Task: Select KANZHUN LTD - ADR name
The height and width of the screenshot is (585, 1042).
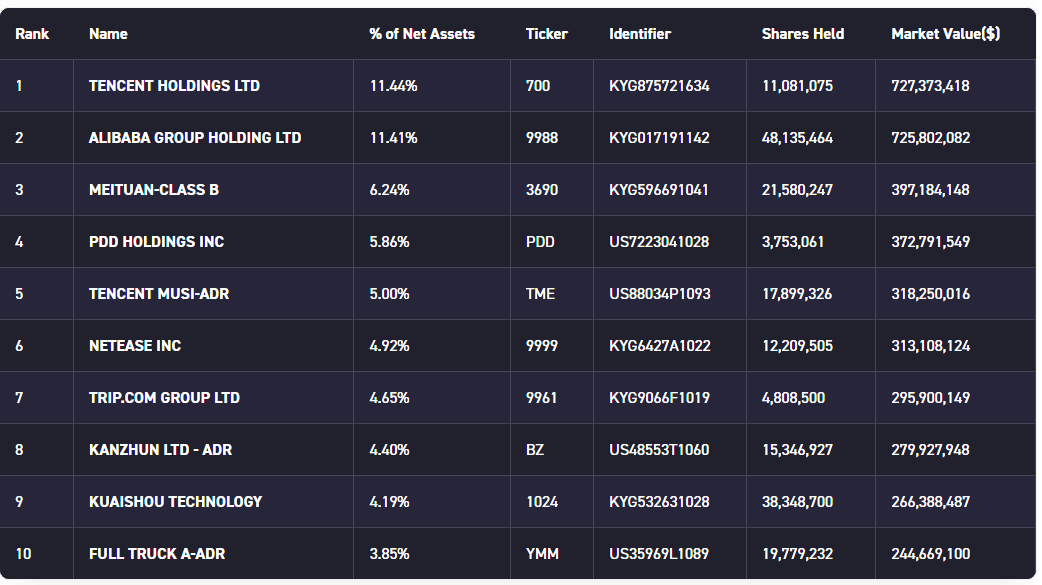Action: (160, 450)
